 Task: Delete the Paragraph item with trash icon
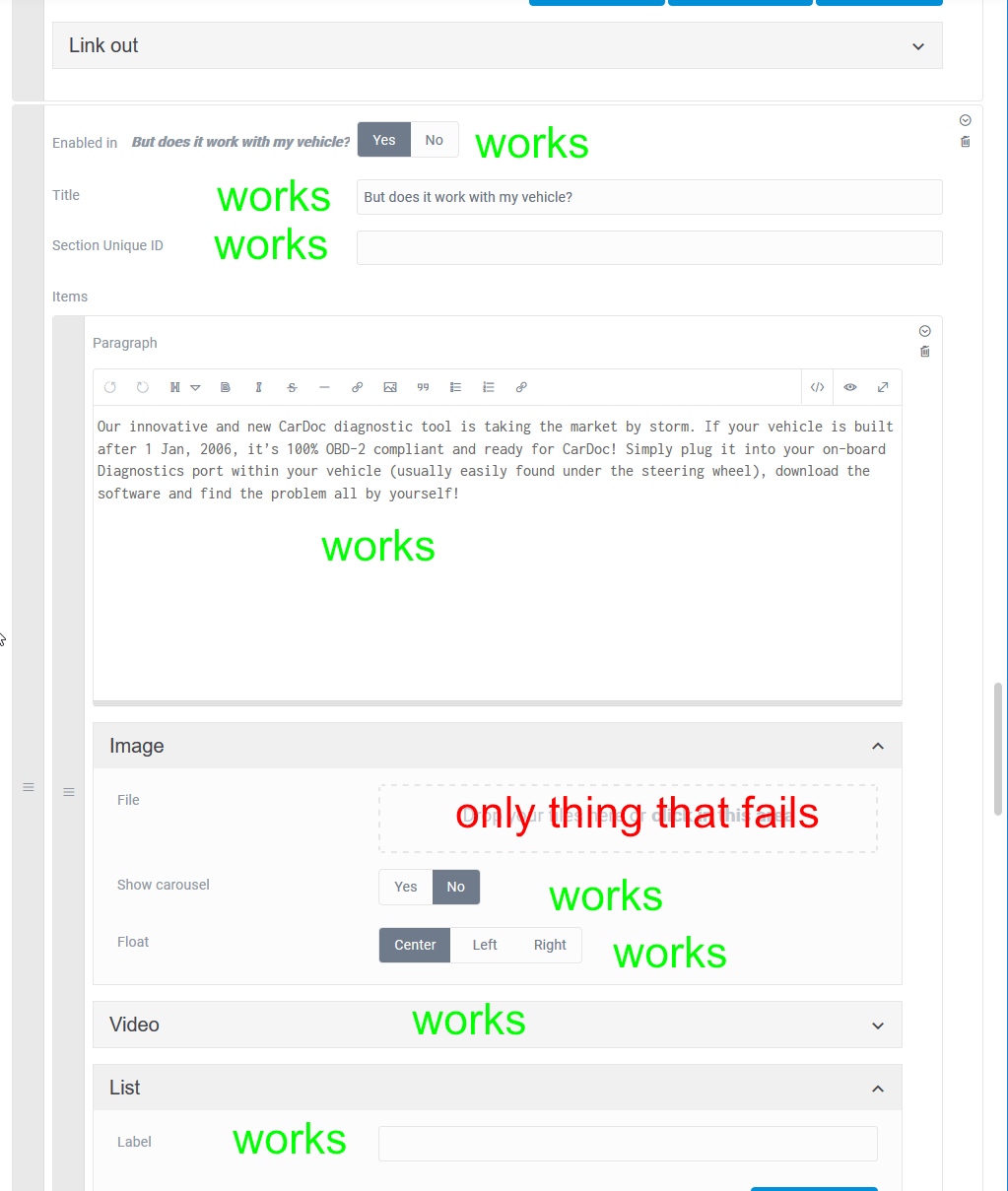pos(925,352)
